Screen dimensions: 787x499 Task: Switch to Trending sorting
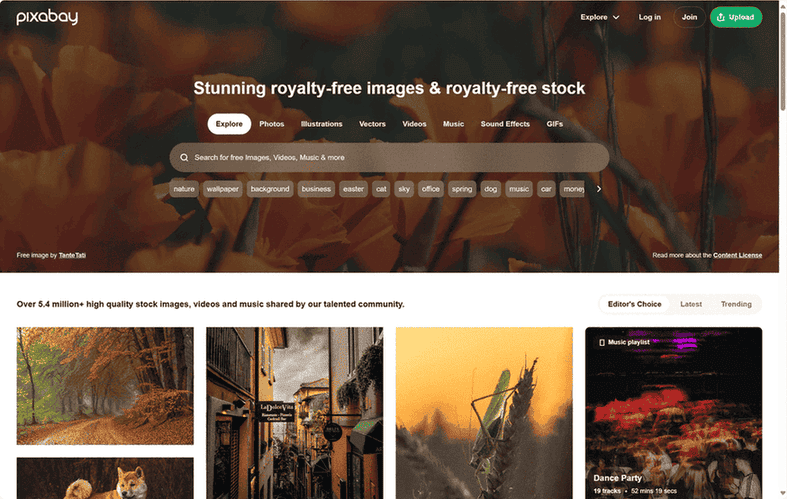[736, 304]
